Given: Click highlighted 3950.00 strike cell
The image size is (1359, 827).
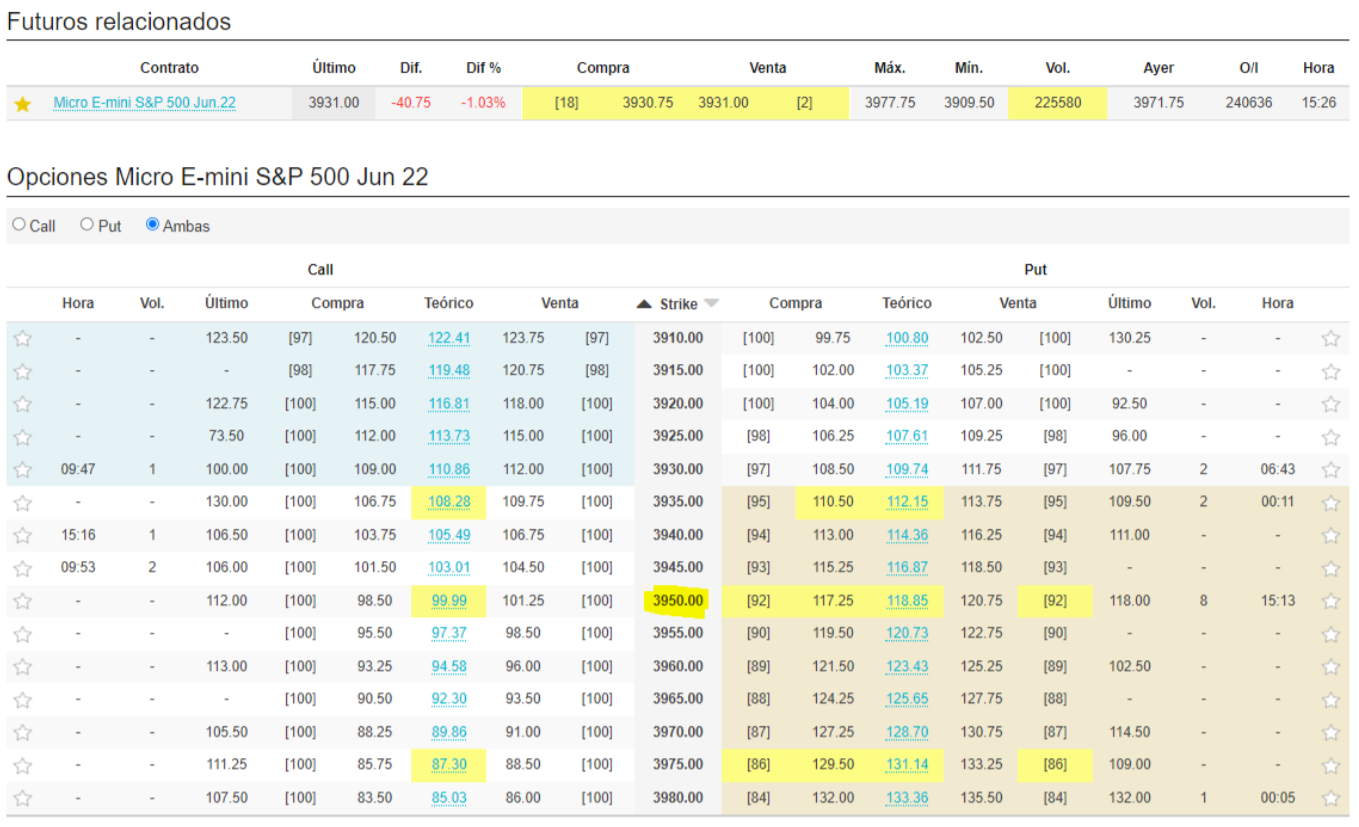Looking at the screenshot, I should (678, 601).
